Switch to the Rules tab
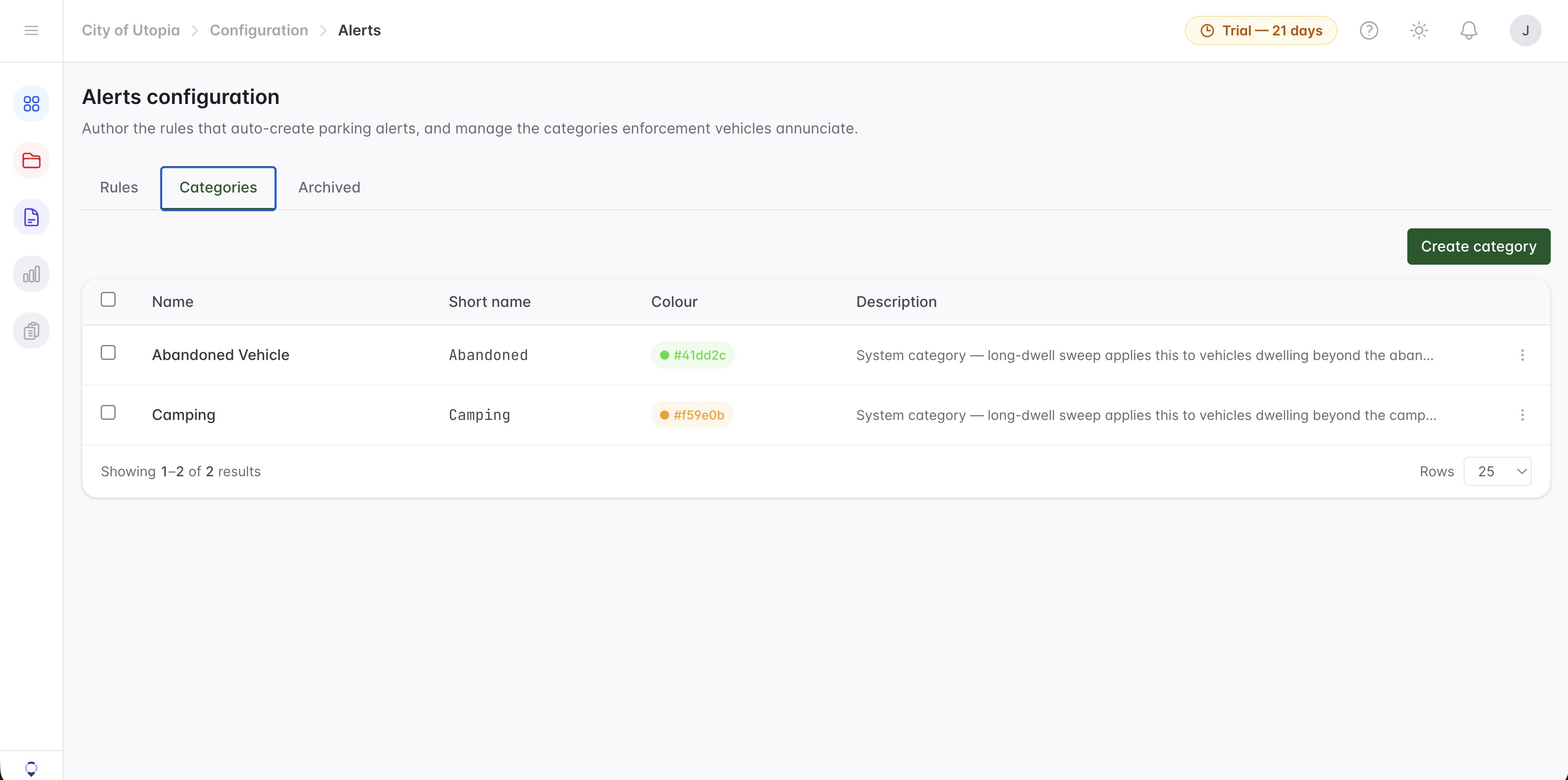1568x780 pixels. click(x=119, y=188)
